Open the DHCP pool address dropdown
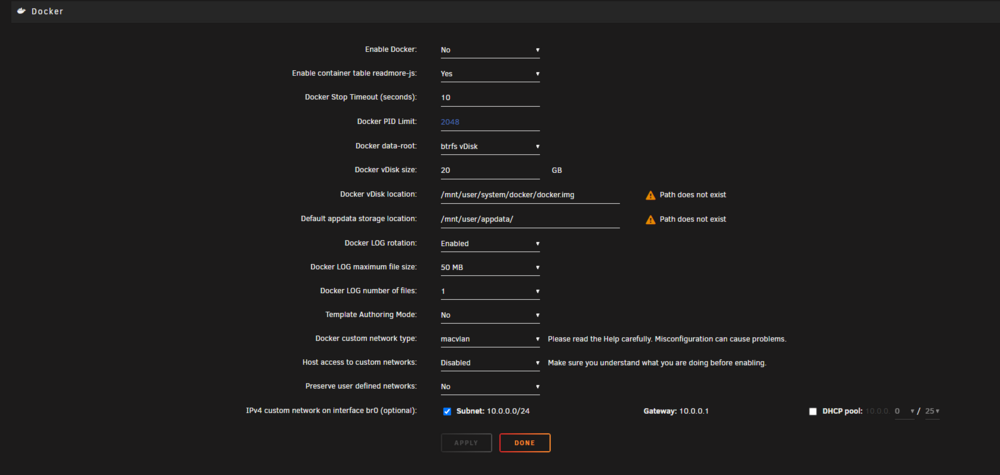 (x=904, y=411)
